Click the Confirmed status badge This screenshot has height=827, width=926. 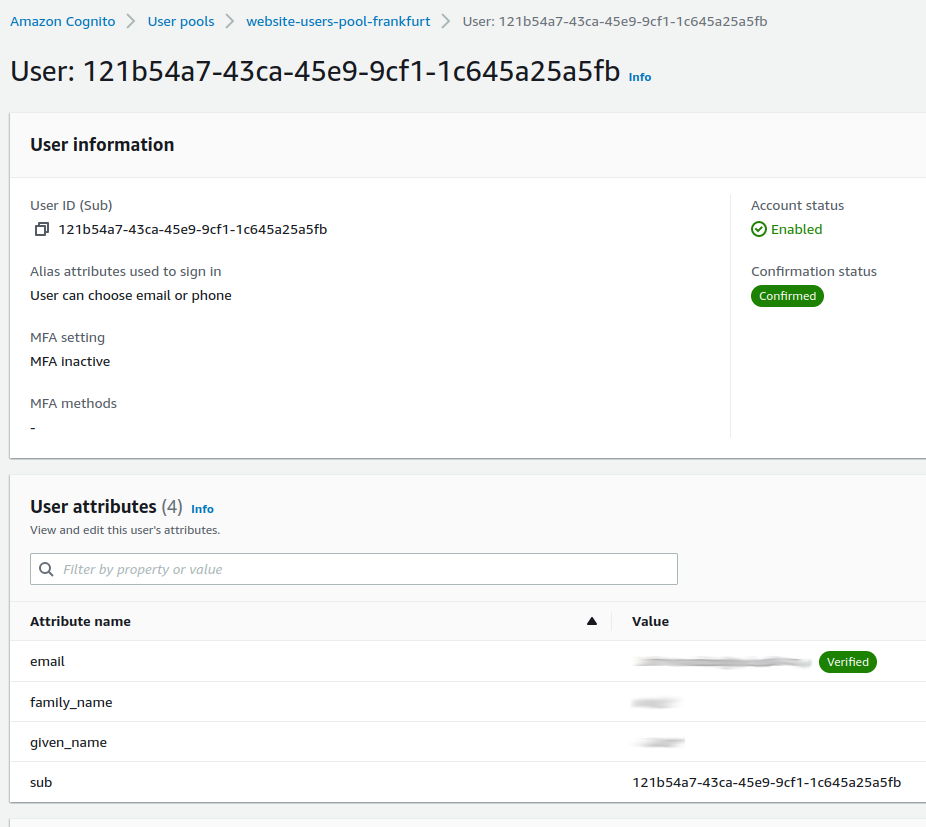tap(787, 296)
